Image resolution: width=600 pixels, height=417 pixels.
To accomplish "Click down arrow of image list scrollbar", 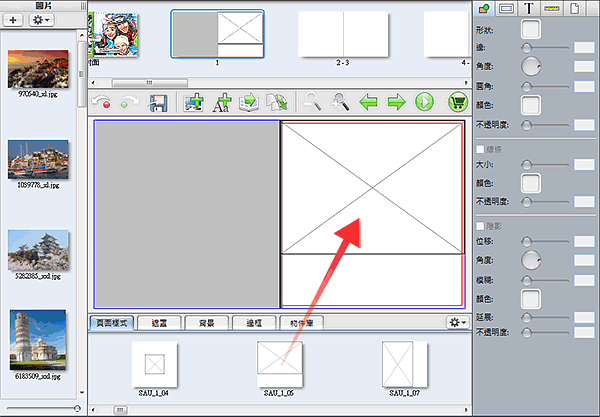I will [x=82, y=393].
